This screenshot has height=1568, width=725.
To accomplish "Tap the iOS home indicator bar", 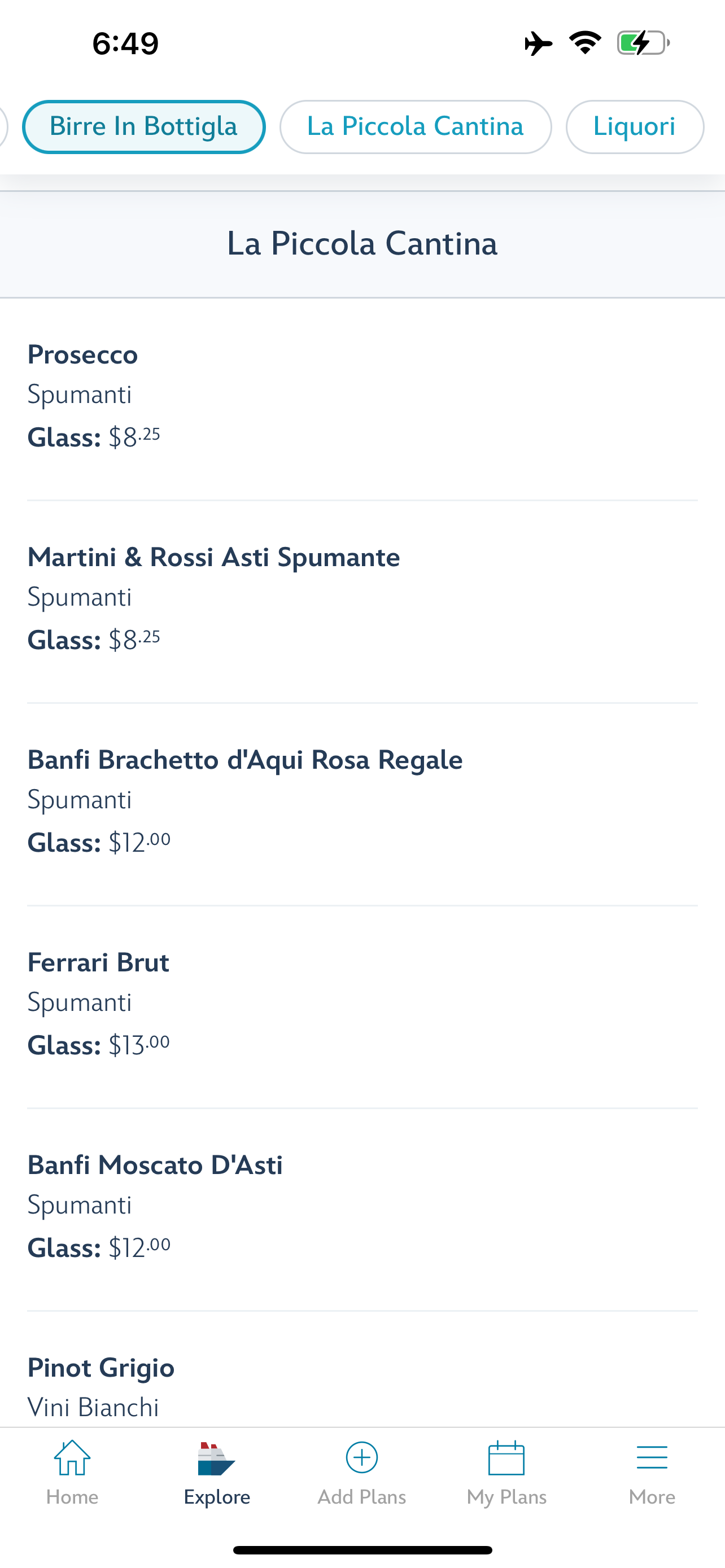I will (362, 1550).
